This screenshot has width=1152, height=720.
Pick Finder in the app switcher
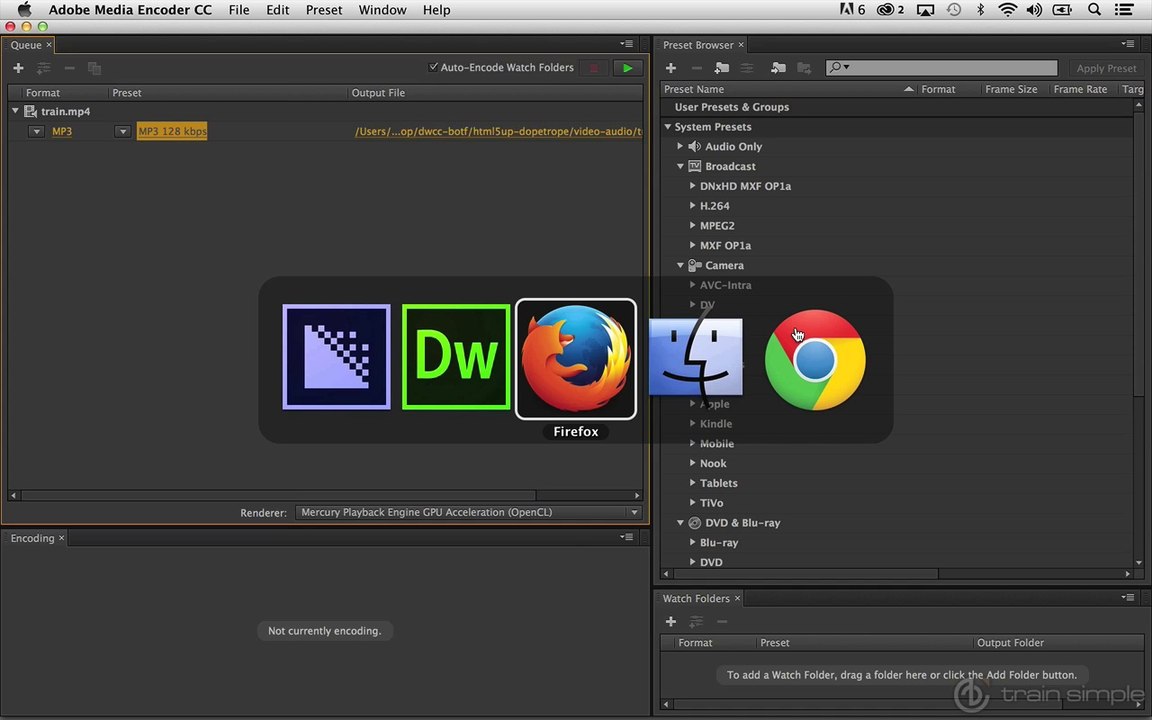click(695, 357)
